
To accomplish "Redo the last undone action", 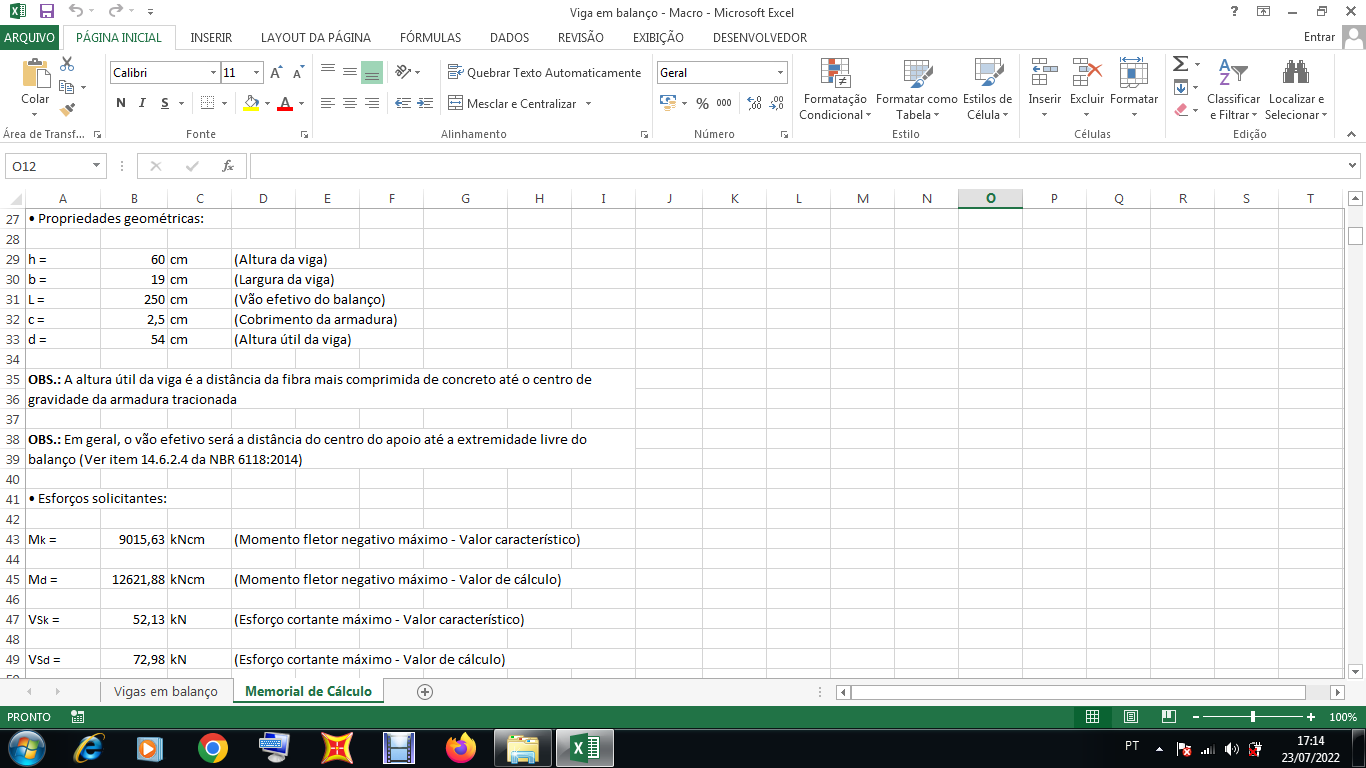I will (x=116, y=12).
